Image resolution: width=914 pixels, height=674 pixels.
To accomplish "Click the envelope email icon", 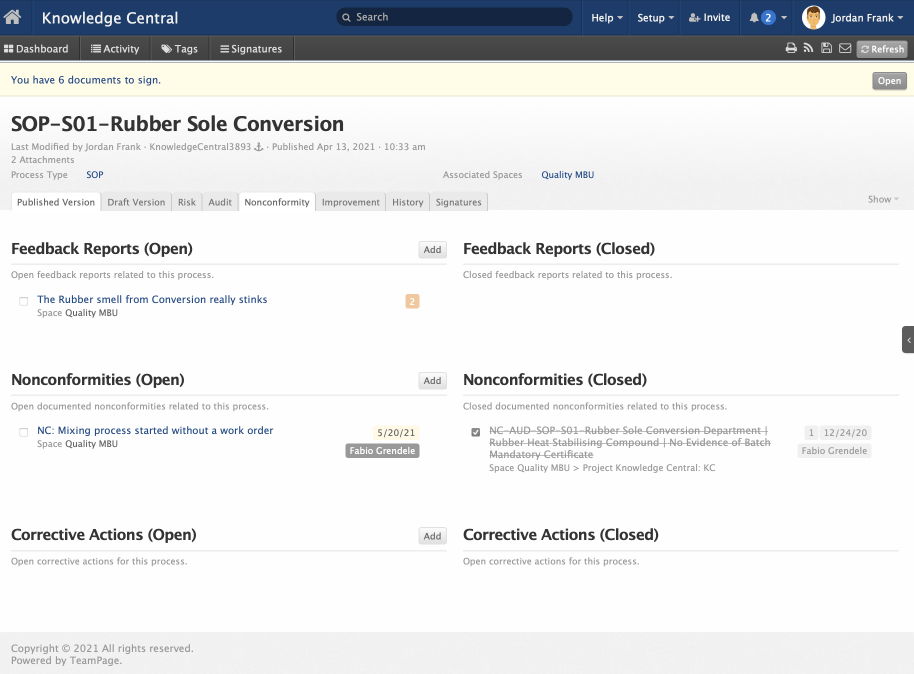I will click(844, 49).
